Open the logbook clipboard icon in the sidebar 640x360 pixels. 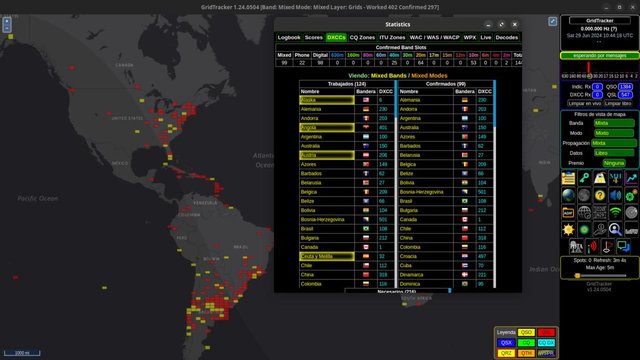coord(568,178)
